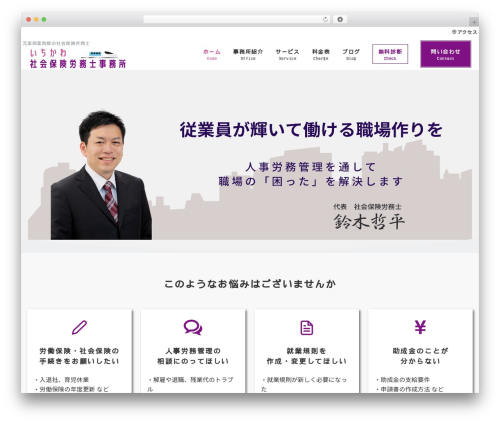Click the label 代表 社会保険労務士

click(367, 207)
